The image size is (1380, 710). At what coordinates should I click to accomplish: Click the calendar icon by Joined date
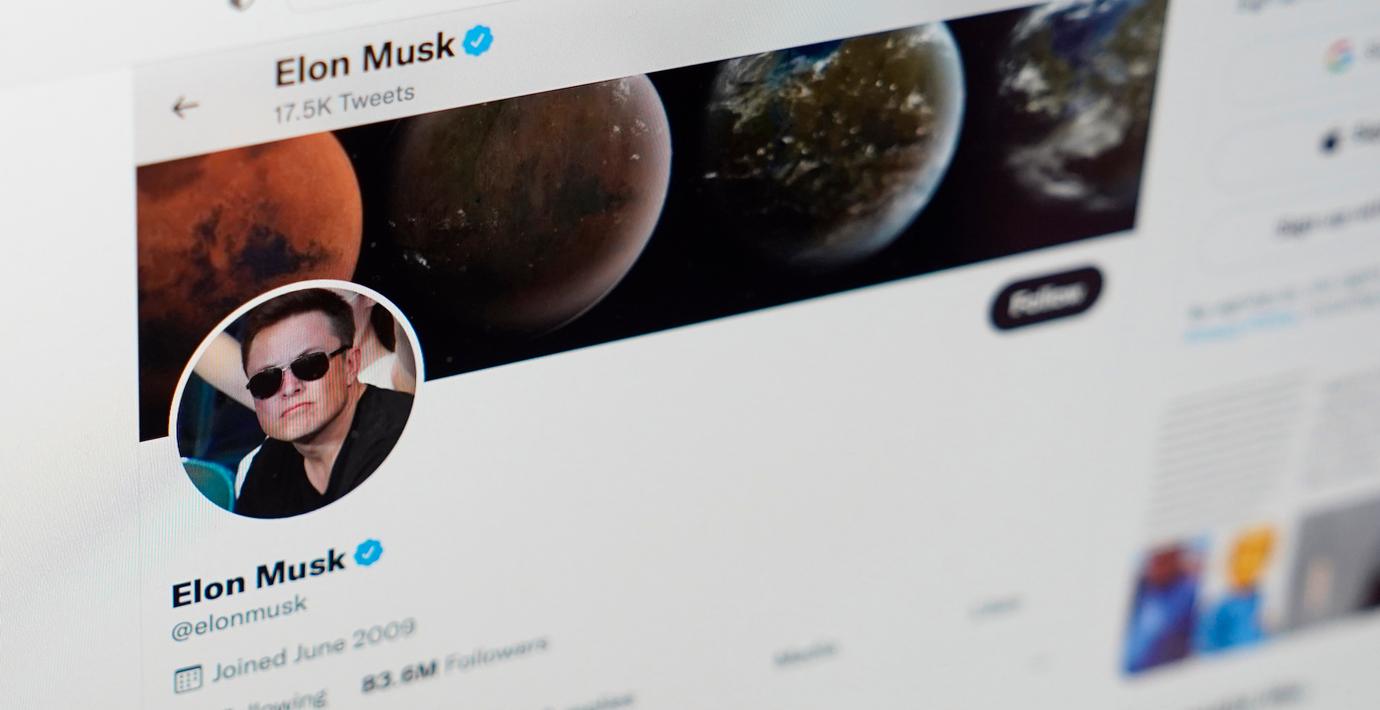point(188,679)
